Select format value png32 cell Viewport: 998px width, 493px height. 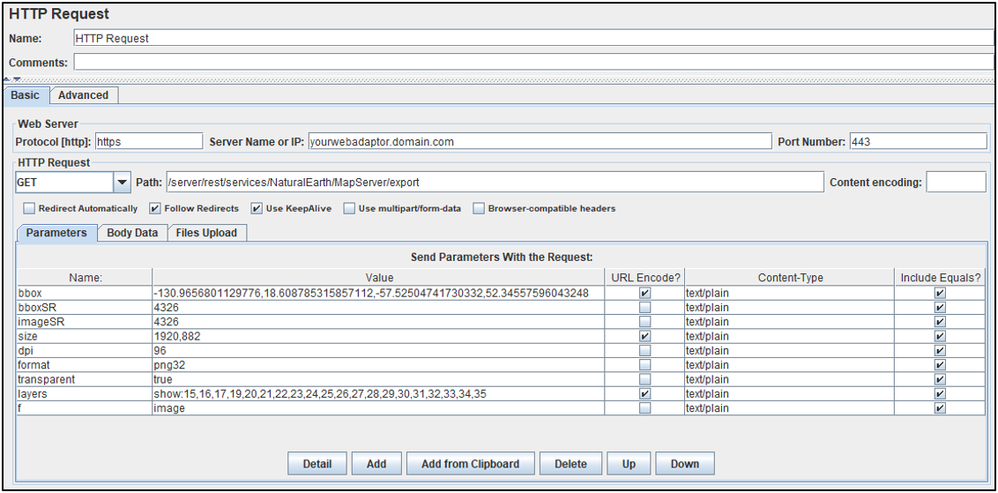click(378, 365)
